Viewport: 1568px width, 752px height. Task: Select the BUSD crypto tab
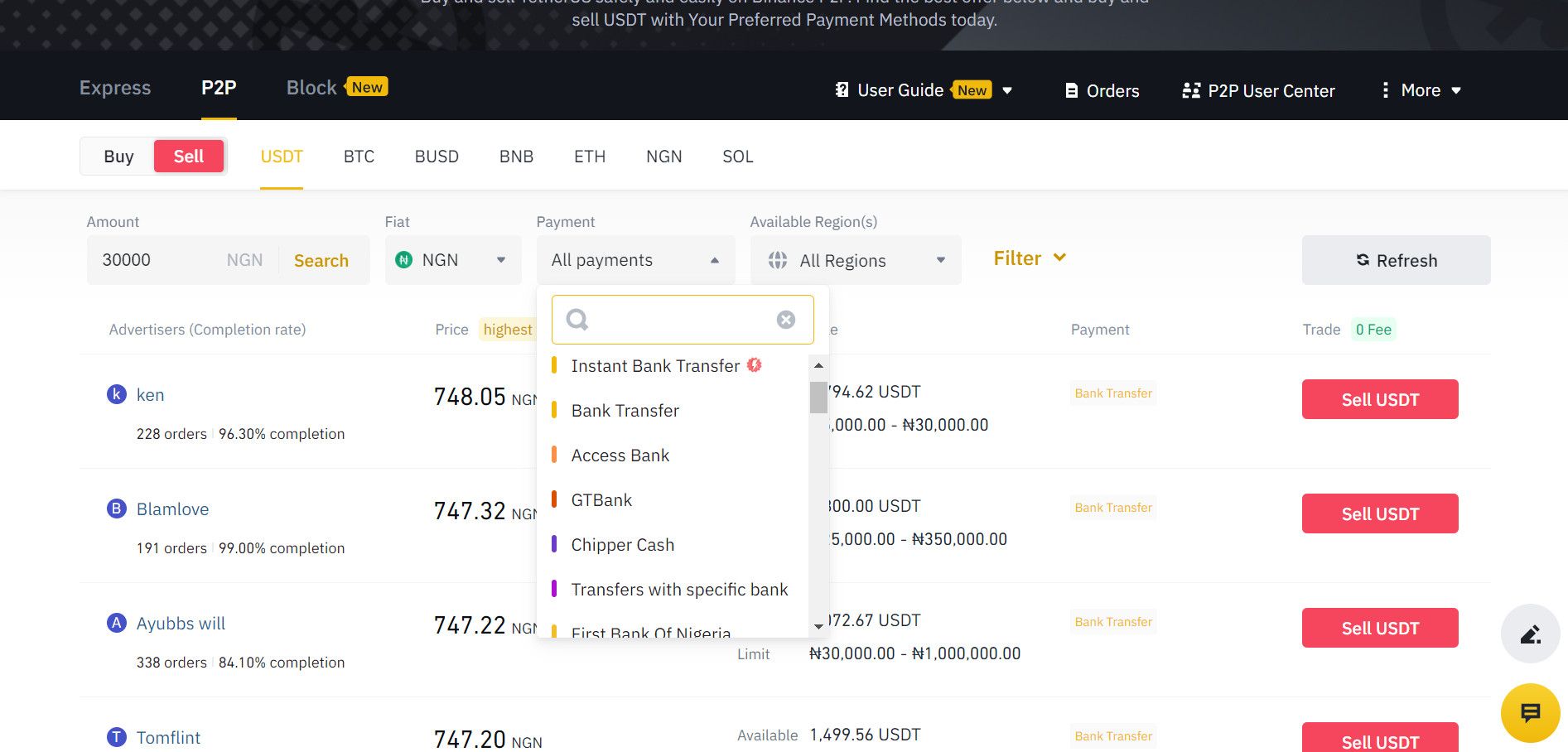tap(437, 157)
